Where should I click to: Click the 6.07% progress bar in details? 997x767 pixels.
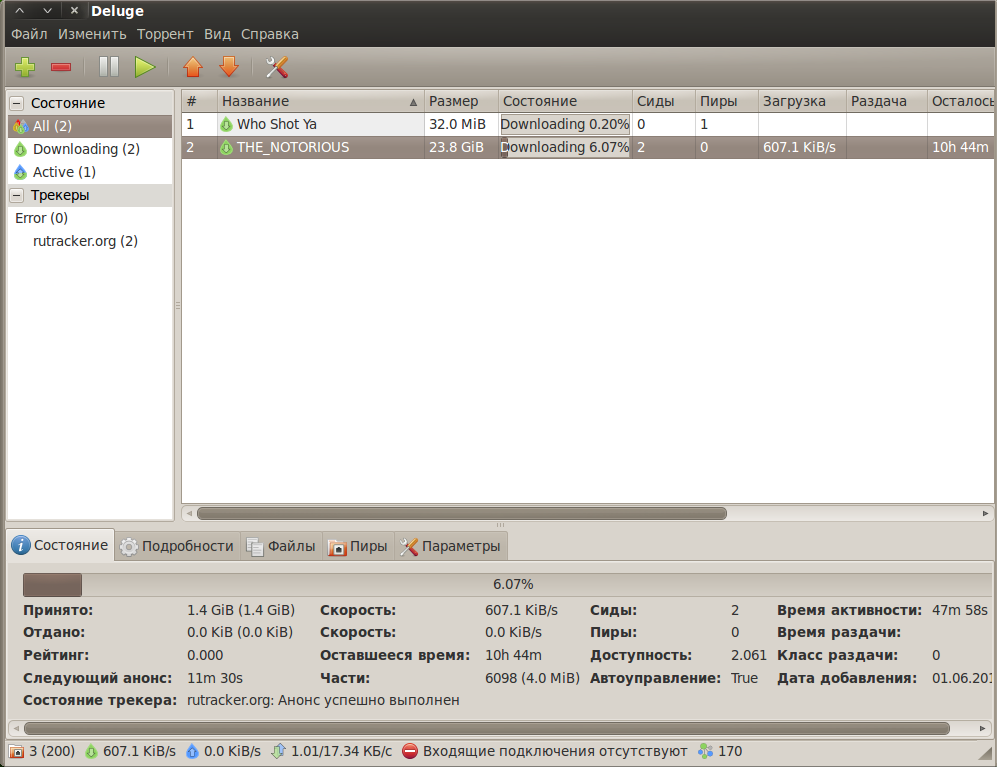[507, 584]
